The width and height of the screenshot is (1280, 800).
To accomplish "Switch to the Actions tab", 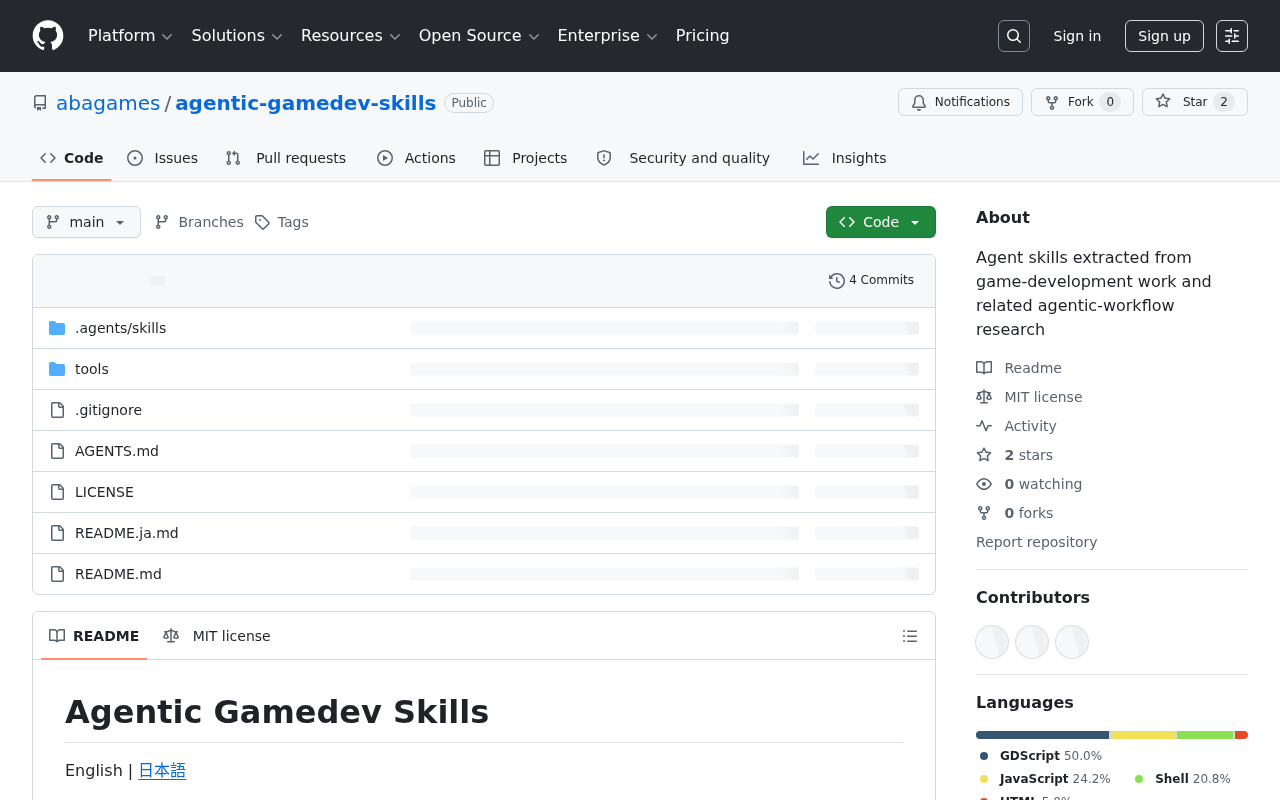I will (x=416, y=158).
